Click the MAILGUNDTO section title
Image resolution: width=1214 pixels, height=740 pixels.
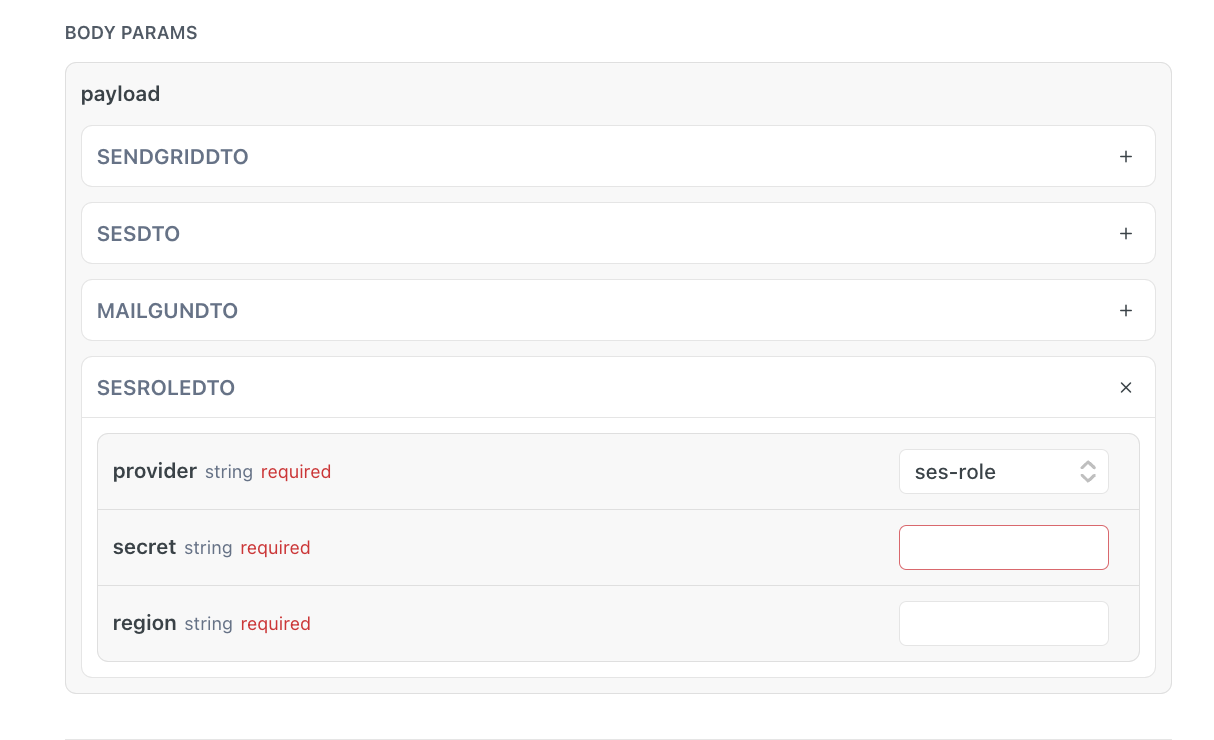click(167, 311)
